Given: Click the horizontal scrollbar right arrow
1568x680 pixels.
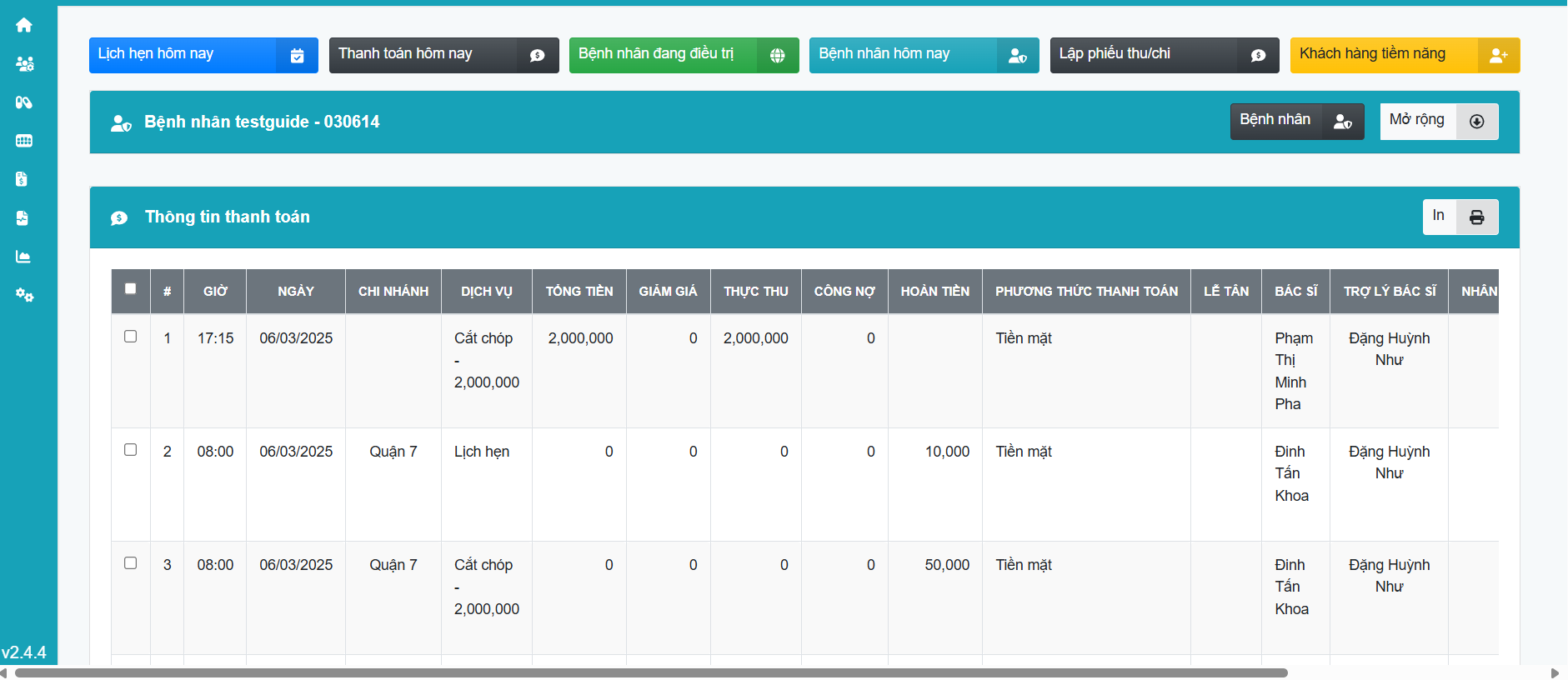Looking at the screenshot, I should [x=1554, y=672].
